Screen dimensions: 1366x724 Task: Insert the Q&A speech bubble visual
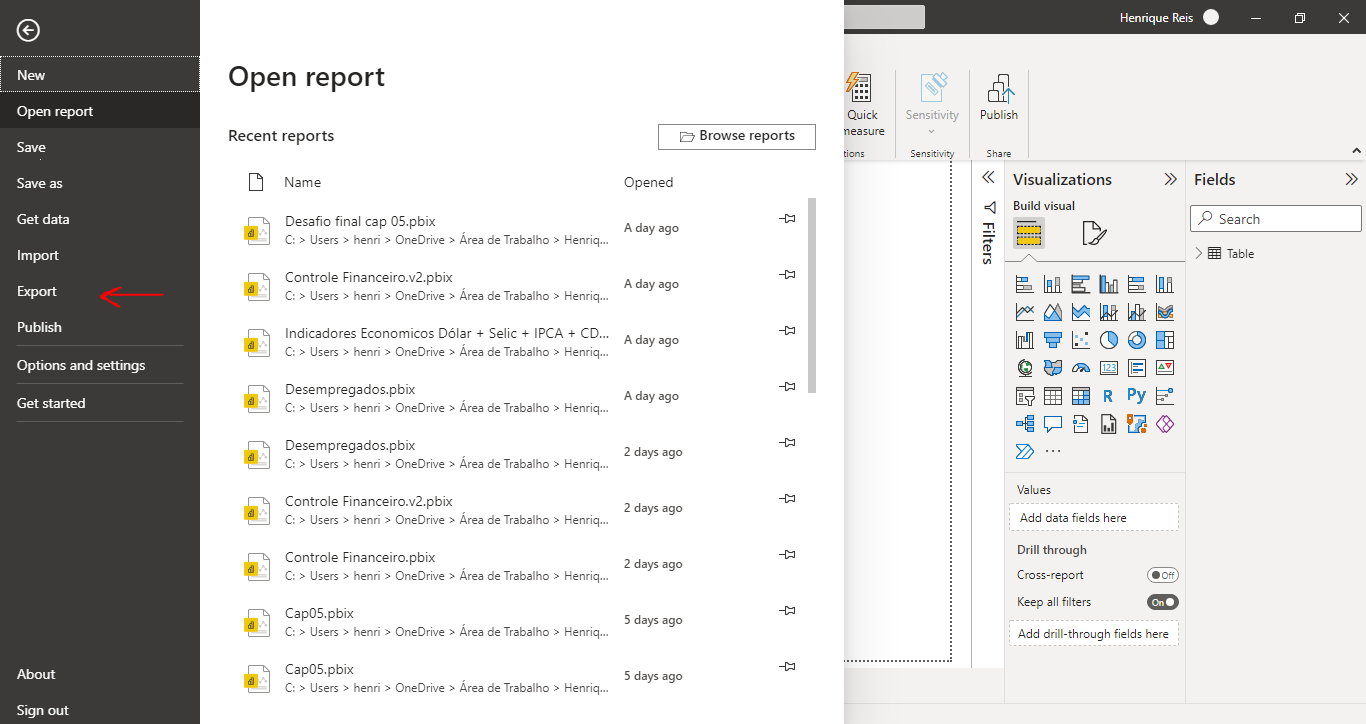pyautogui.click(x=1052, y=424)
